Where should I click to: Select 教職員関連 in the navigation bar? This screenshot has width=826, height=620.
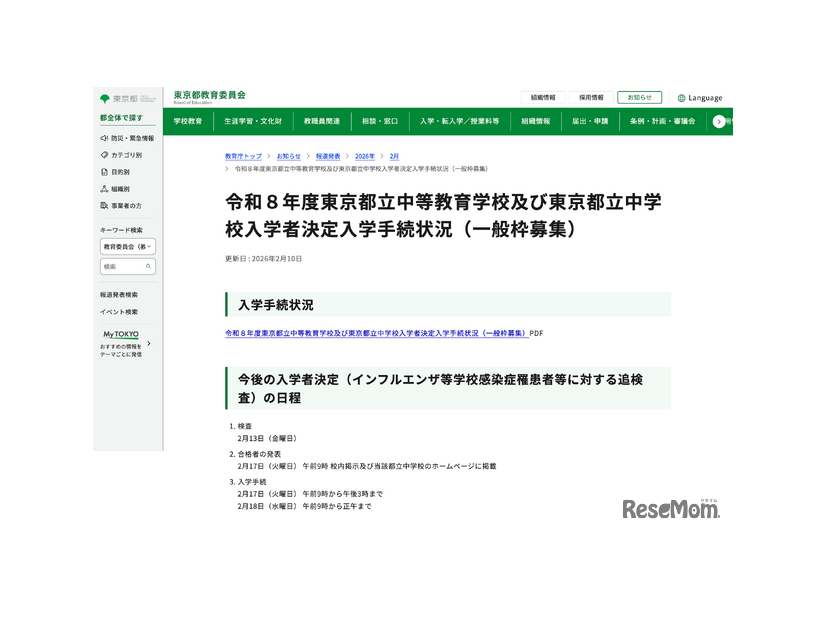(322, 121)
